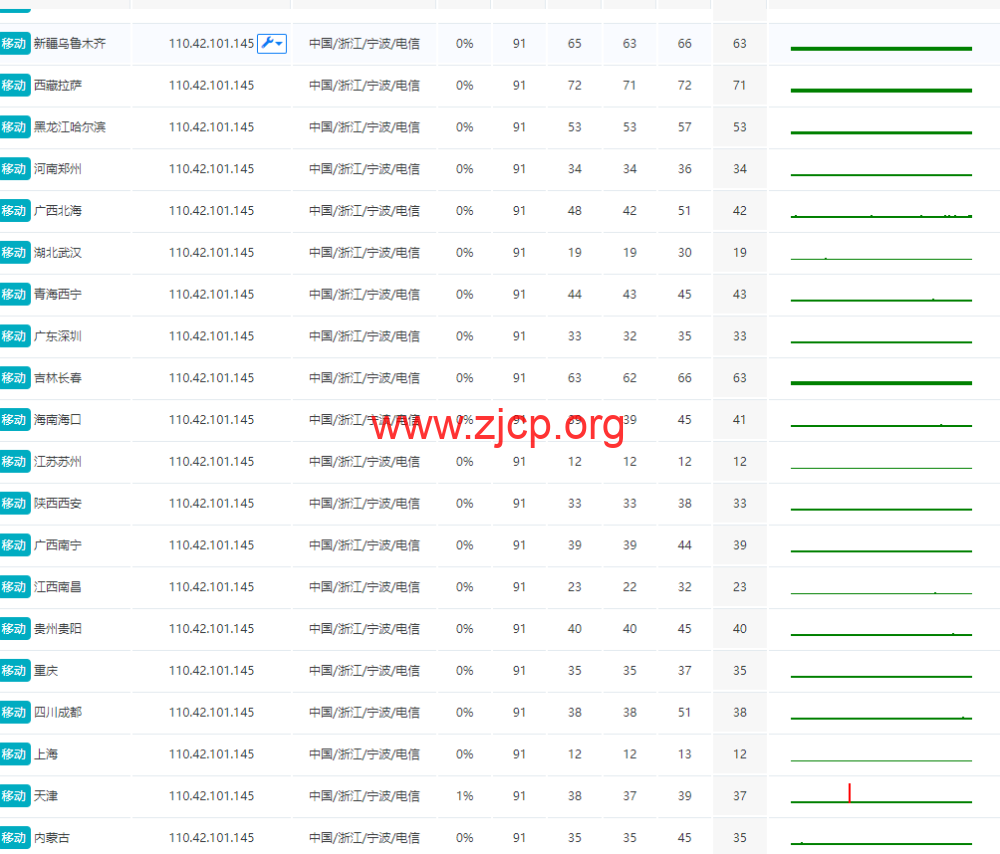Click the 0% loss value for 西藏拉萨
The height and width of the screenshot is (854, 1000).
(x=464, y=85)
